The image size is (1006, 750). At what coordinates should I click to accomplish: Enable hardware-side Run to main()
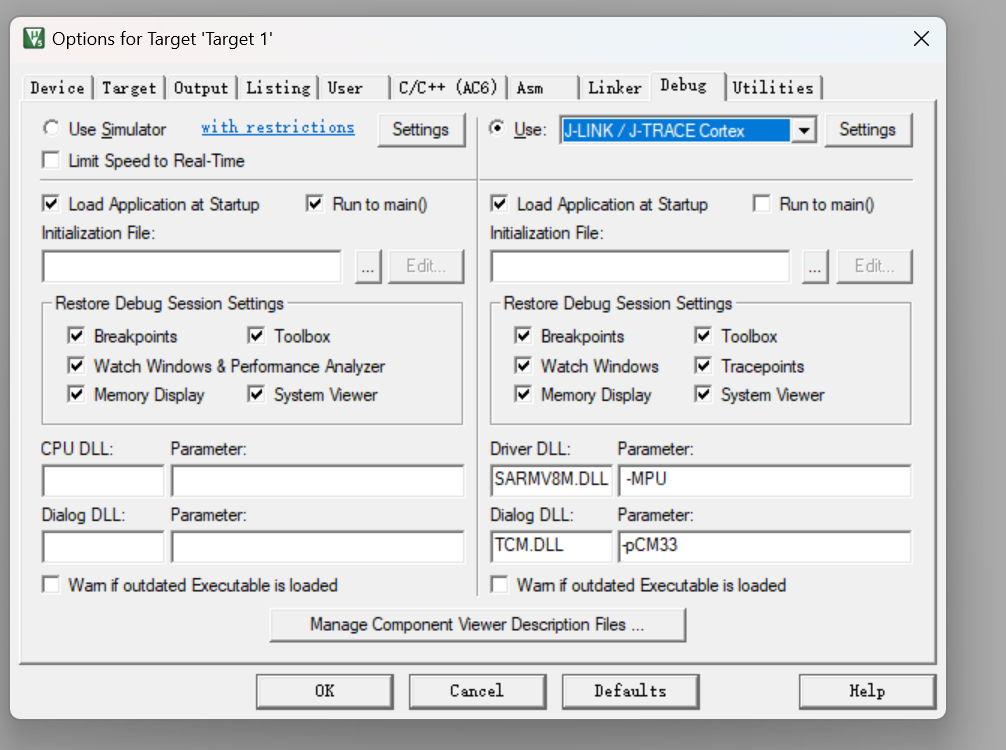762,204
